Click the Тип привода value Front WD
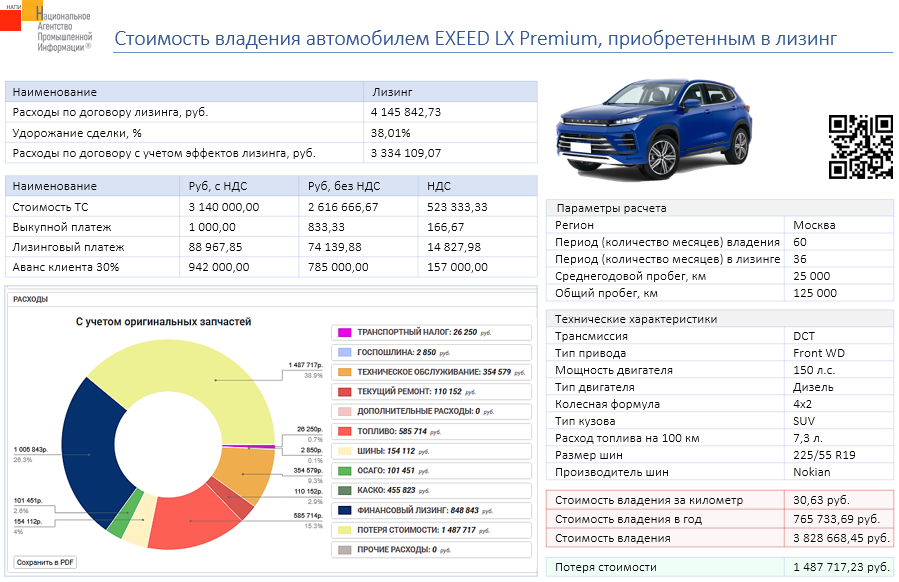The width and height of the screenshot is (899, 582). point(819,353)
